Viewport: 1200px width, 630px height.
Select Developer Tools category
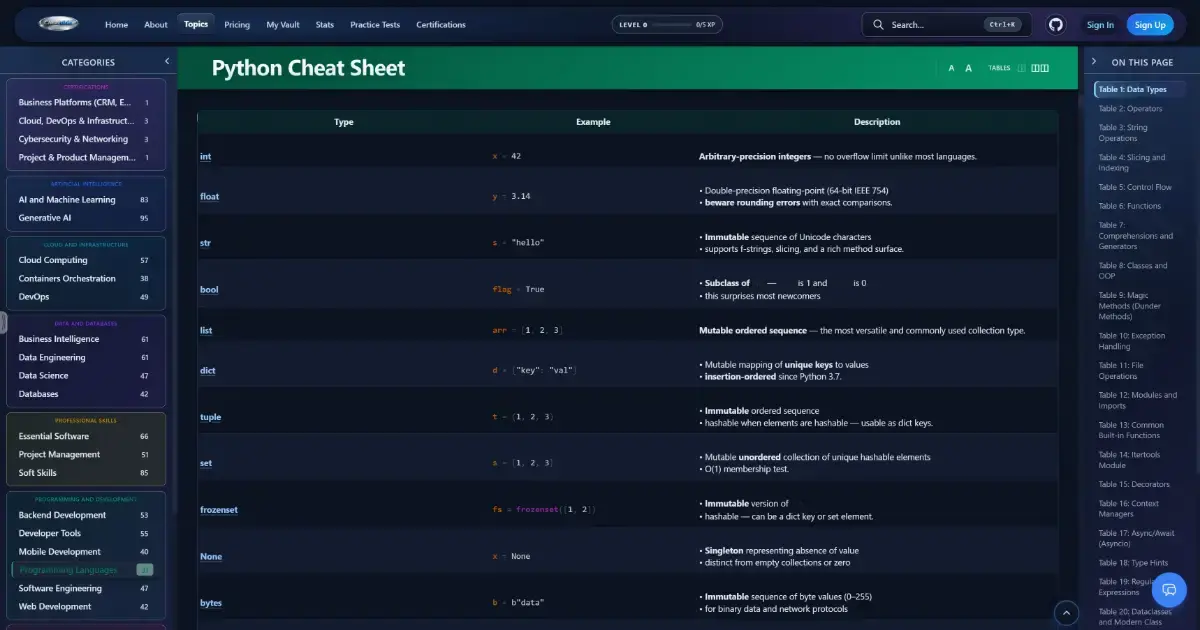(x=86, y=533)
